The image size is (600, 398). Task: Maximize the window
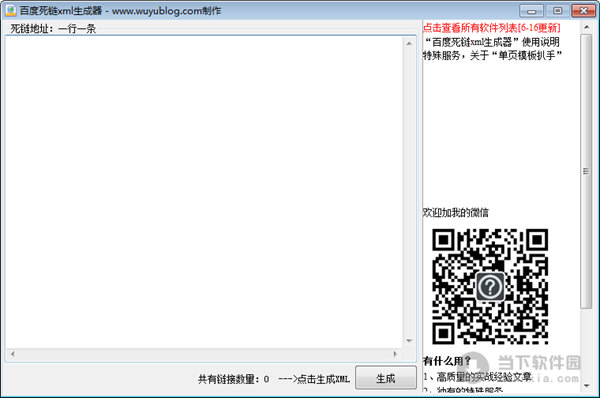[x=558, y=11]
